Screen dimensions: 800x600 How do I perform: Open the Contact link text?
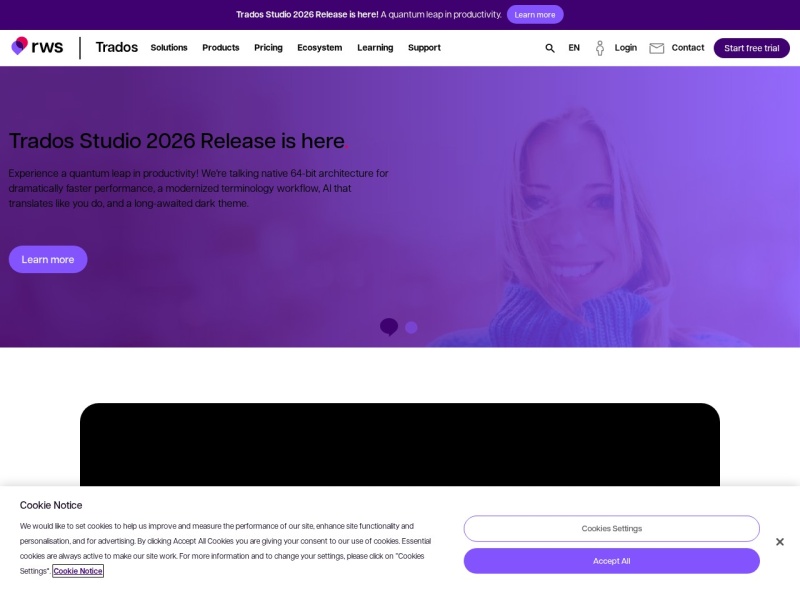[x=688, y=47]
